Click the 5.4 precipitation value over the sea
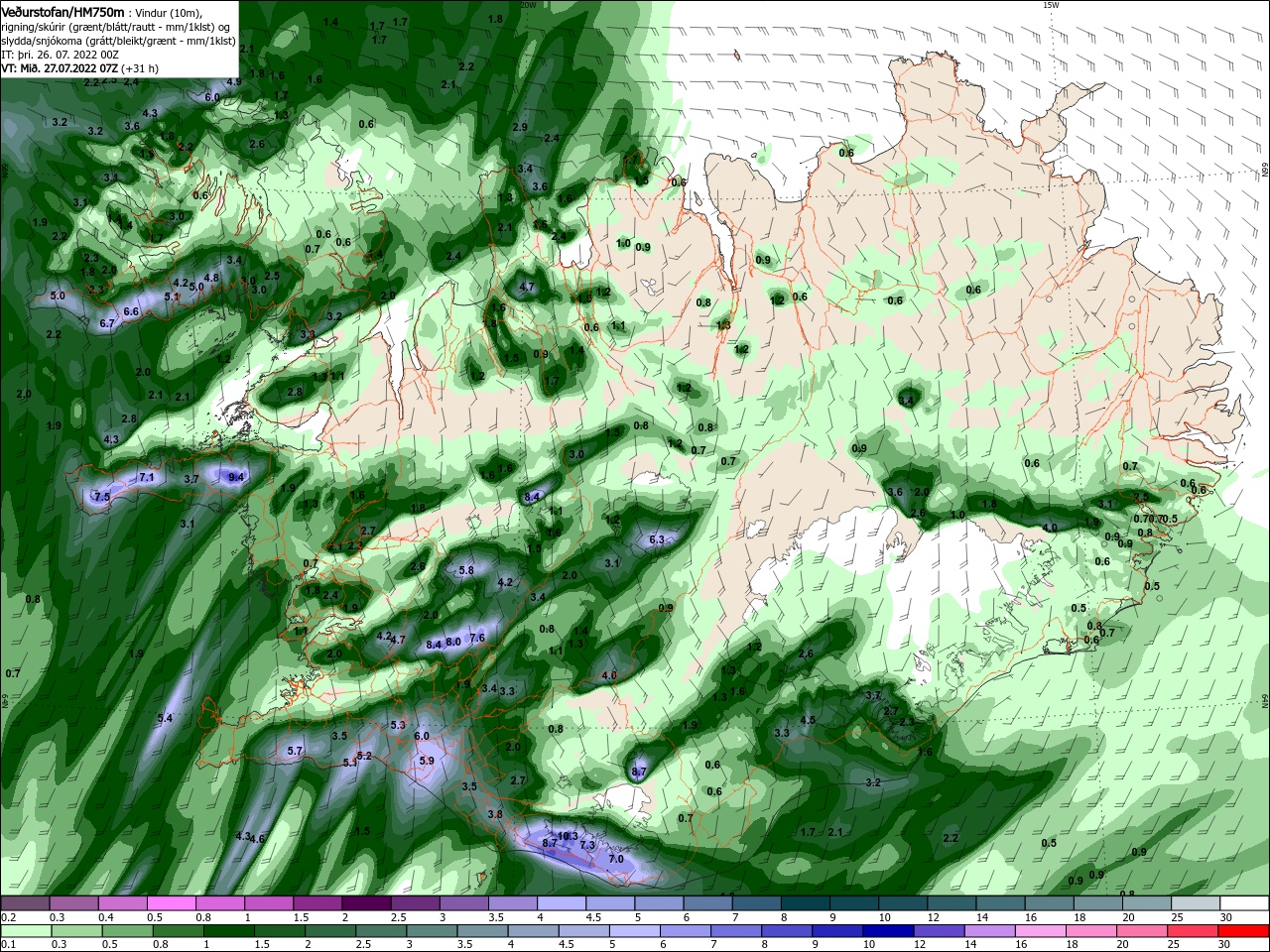Image resolution: width=1270 pixels, height=952 pixels. tap(165, 718)
